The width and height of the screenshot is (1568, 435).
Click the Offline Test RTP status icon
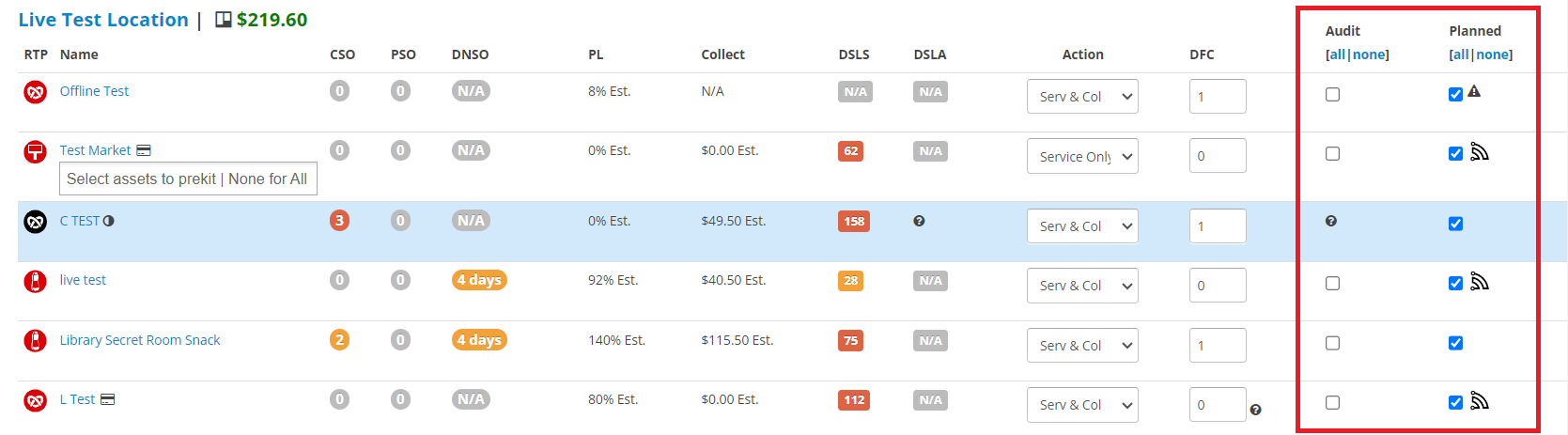[x=35, y=92]
